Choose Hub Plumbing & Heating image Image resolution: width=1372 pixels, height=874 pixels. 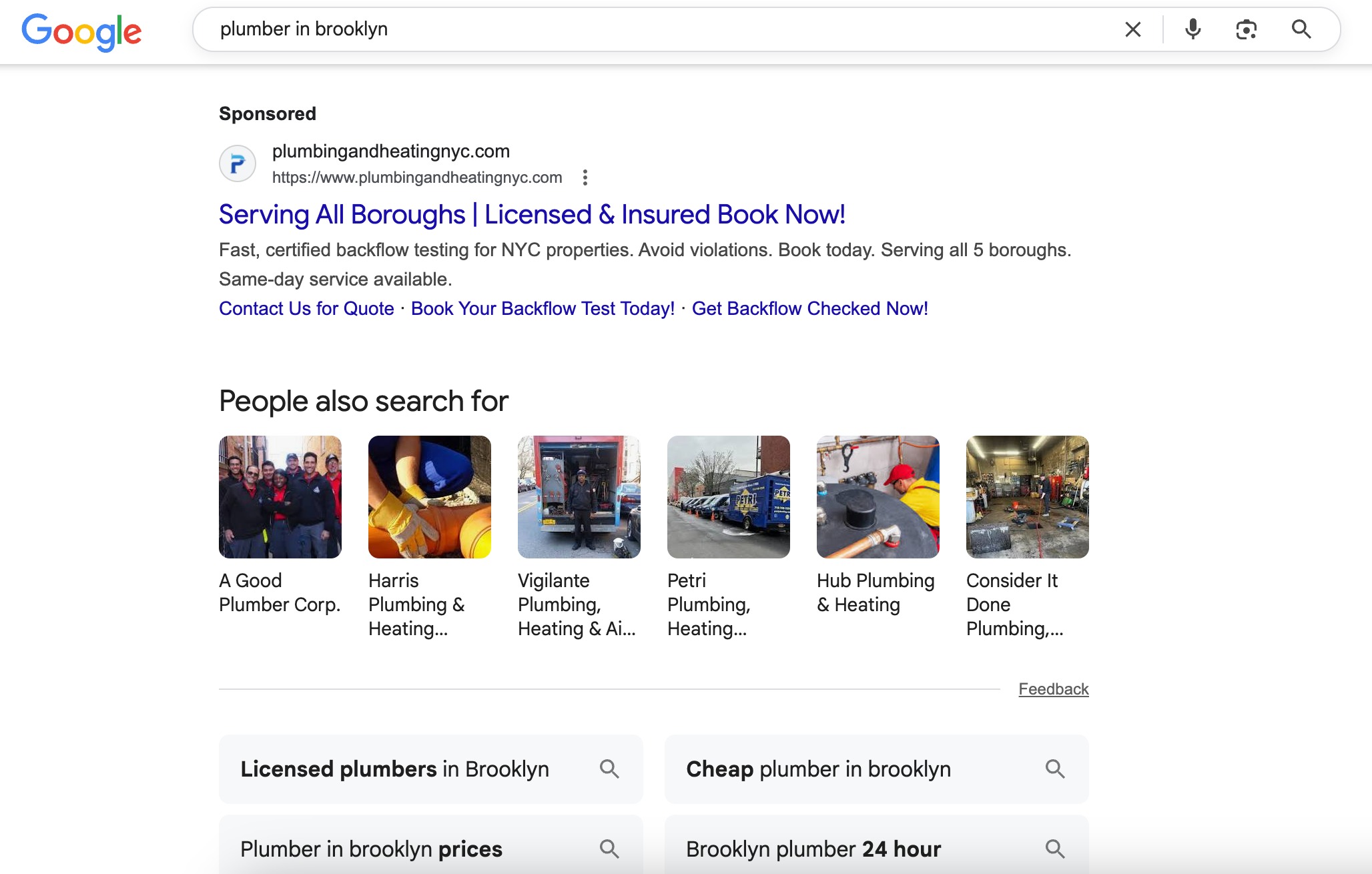tap(878, 497)
